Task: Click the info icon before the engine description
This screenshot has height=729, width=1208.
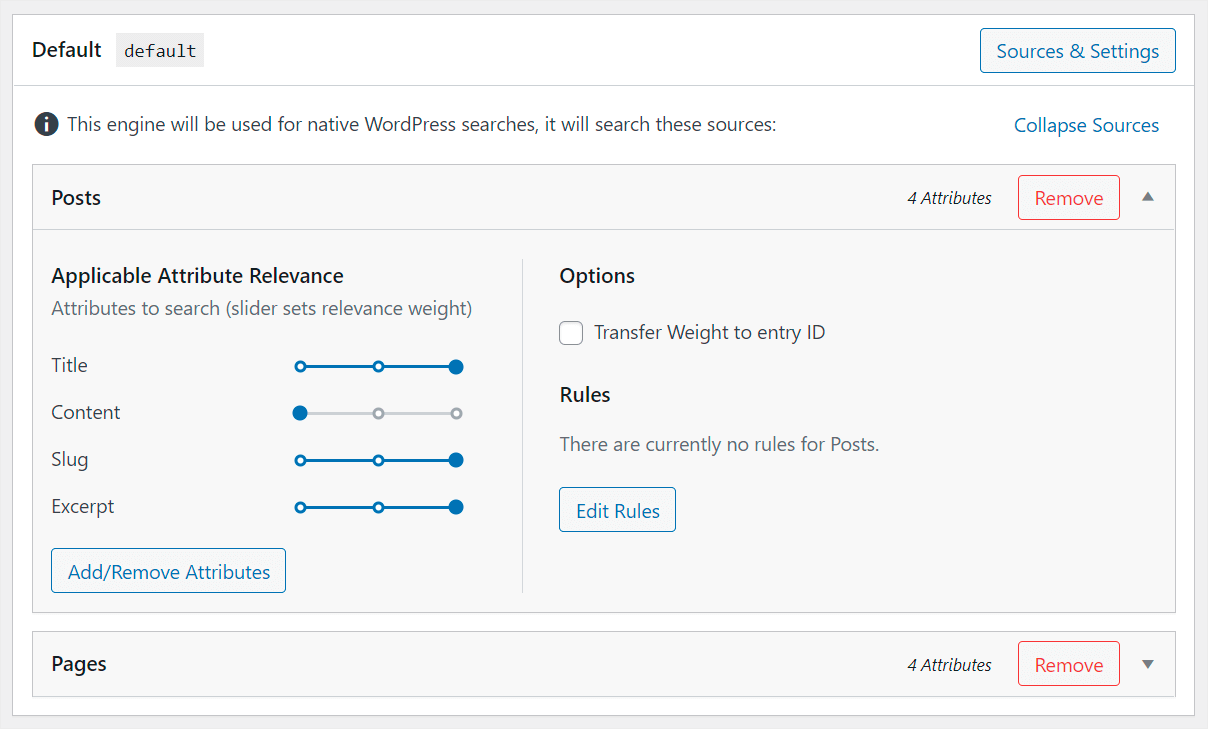Action: coord(46,124)
